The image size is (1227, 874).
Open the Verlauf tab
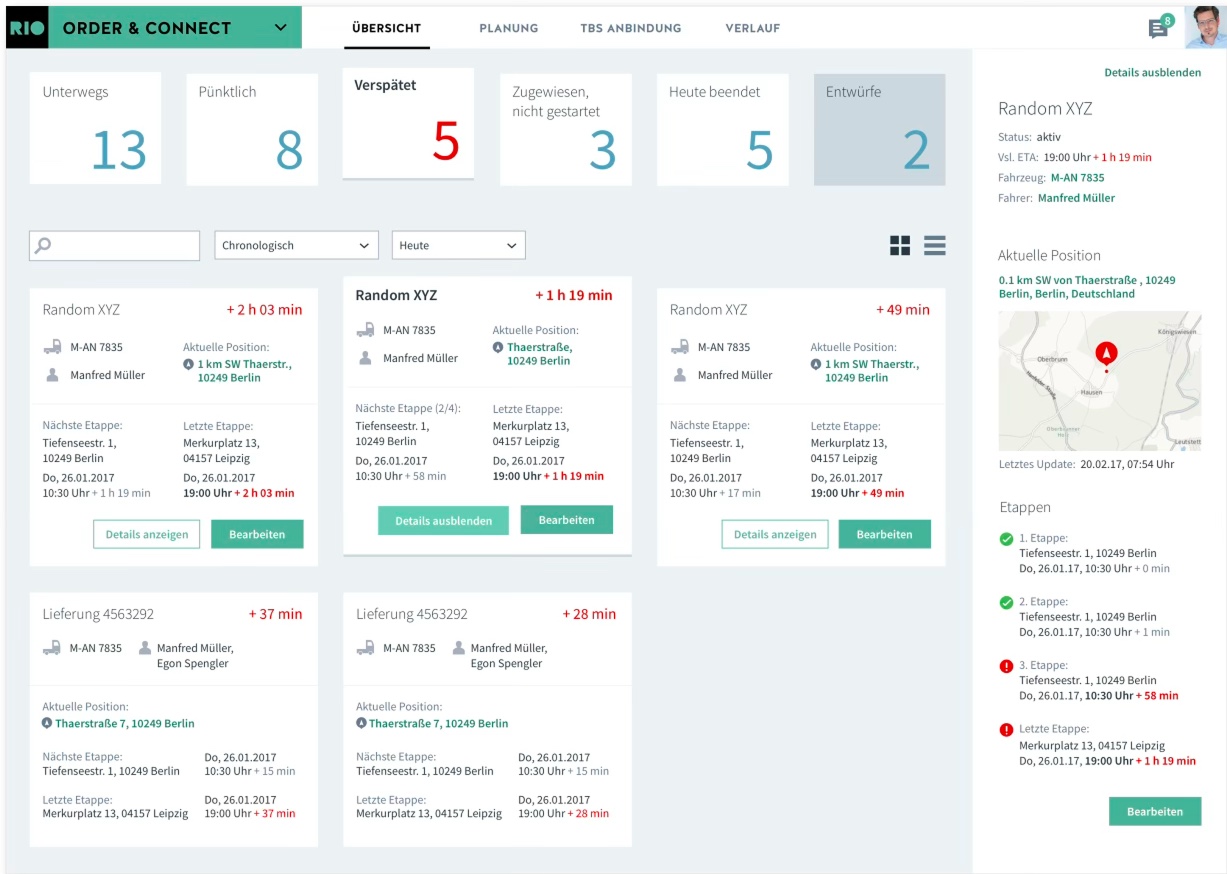pos(753,28)
